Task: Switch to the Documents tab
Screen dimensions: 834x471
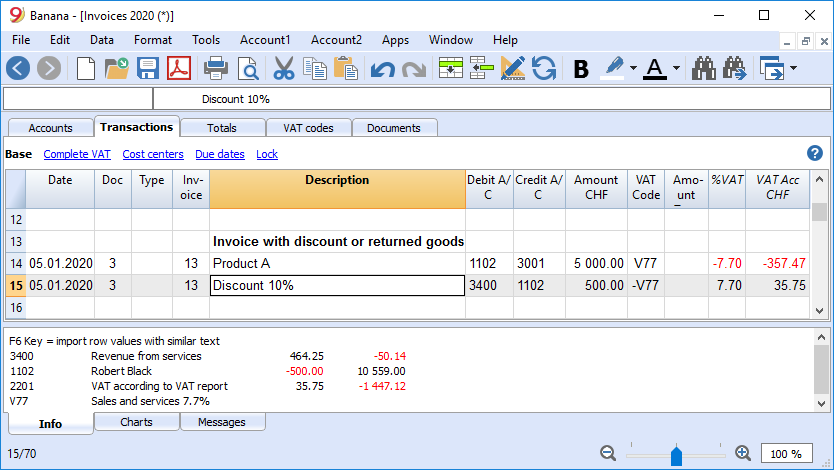Action: [x=394, y=128]
